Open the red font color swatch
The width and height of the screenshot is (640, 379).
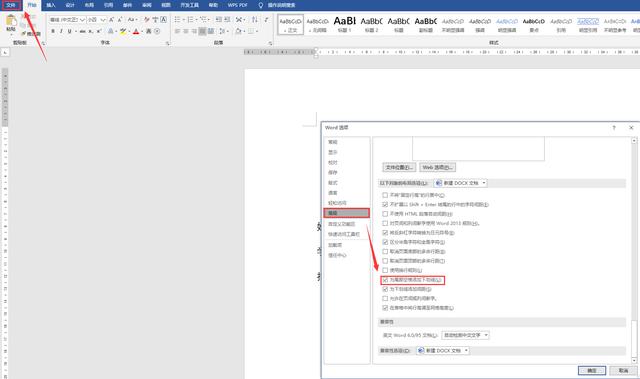136,31
